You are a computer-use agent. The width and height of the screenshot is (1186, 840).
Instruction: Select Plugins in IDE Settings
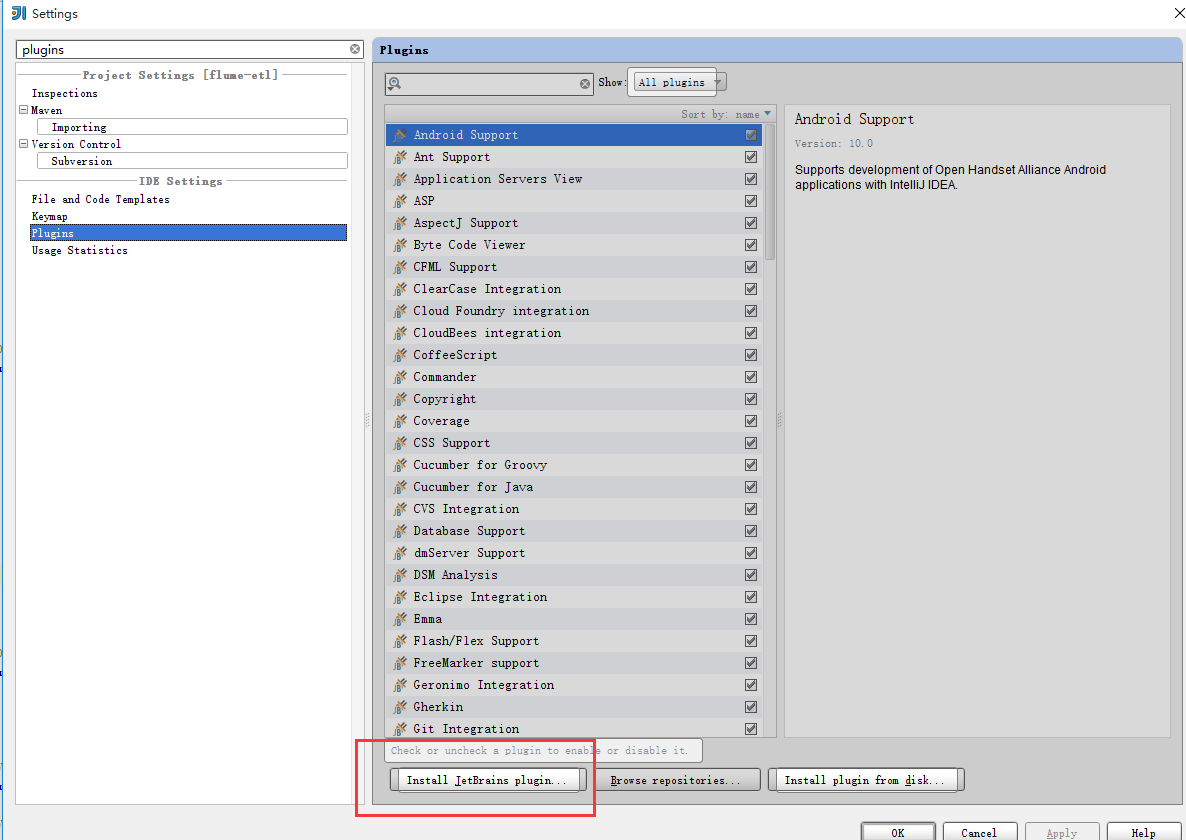188,233
